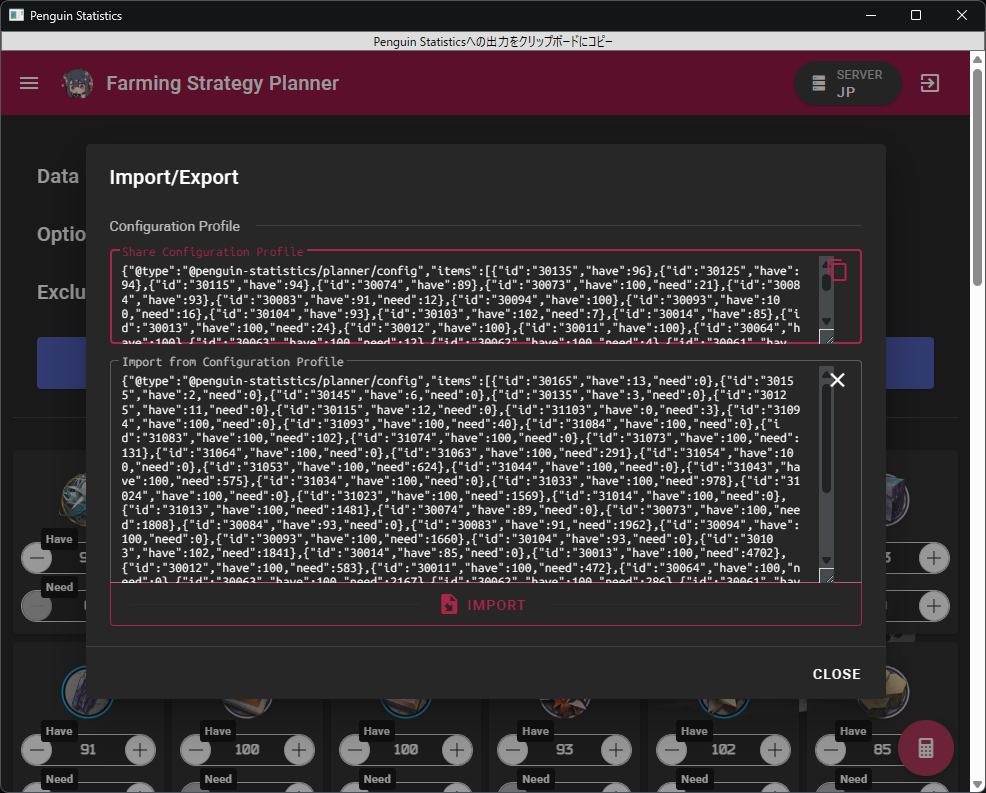Open the hamburger navigation menu
Screen dimensions: 986x793
pos(29,83)
